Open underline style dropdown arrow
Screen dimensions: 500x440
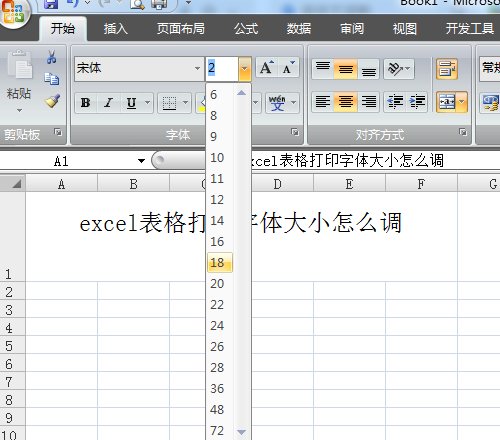pyautogui.click(x=147, y=103)
